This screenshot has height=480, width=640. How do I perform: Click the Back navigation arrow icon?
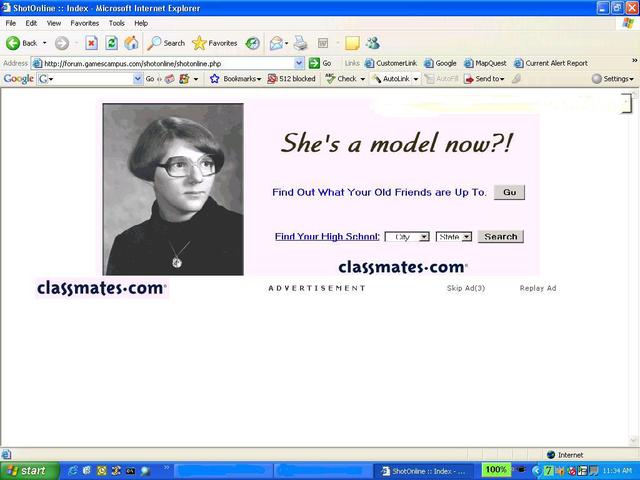(13, 43)
